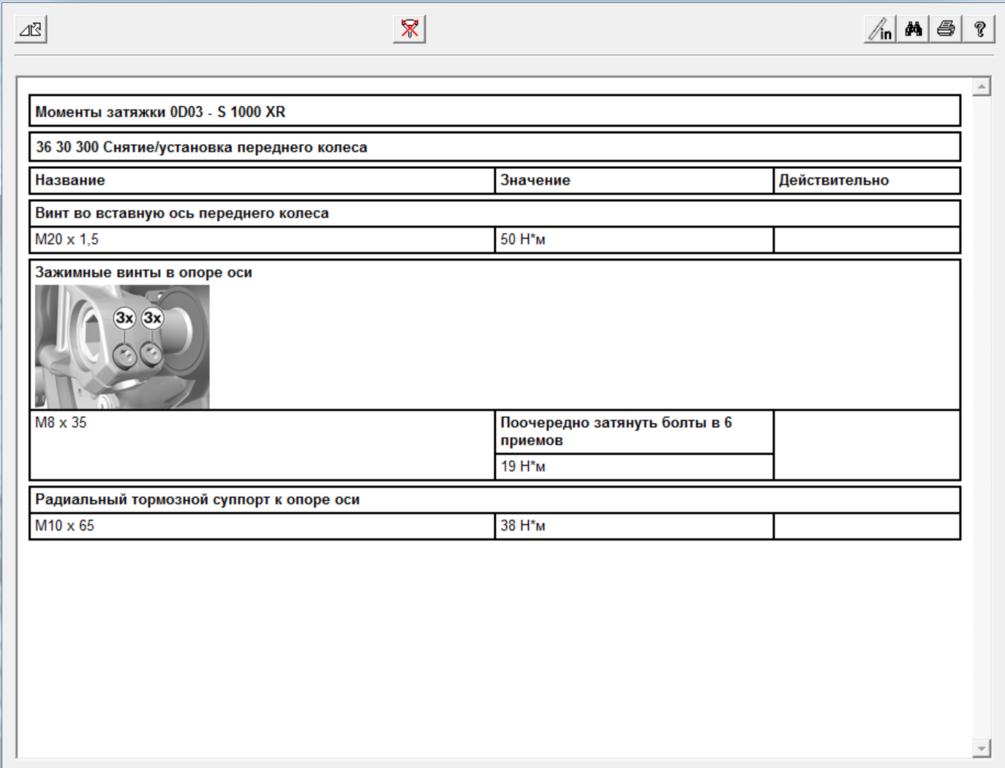
Task: Click the scrollbar down arrow
Action: click(x=981, y=749)
